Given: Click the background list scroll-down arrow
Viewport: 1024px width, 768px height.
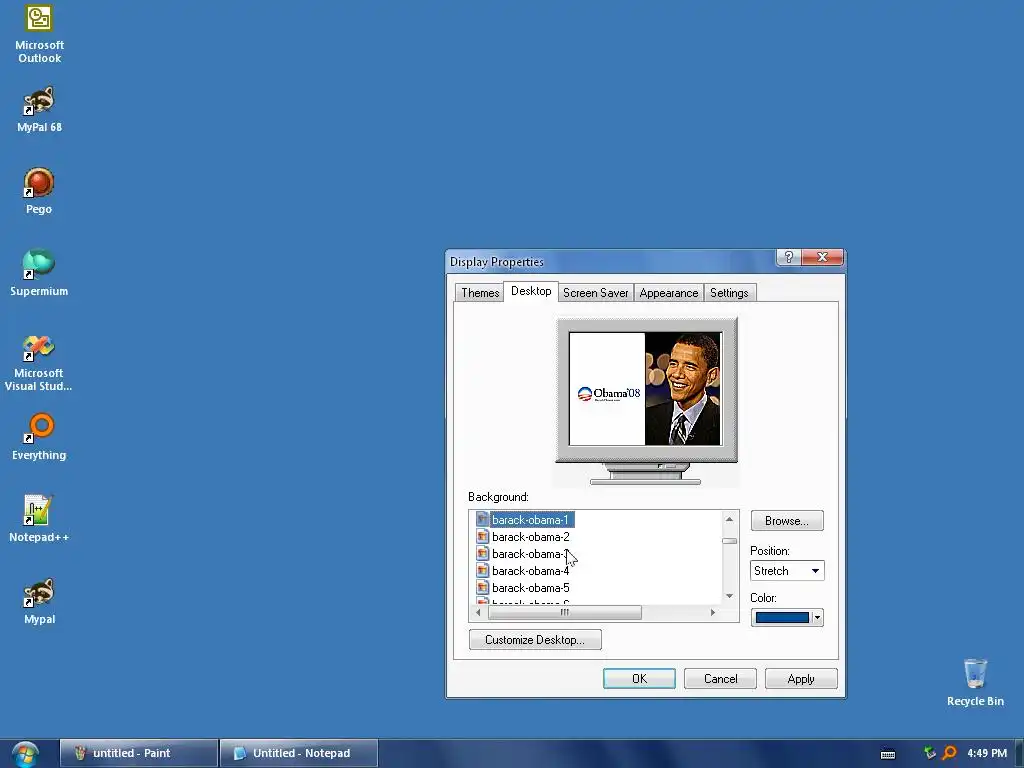Looking at the screenshot, I should 729,596.
